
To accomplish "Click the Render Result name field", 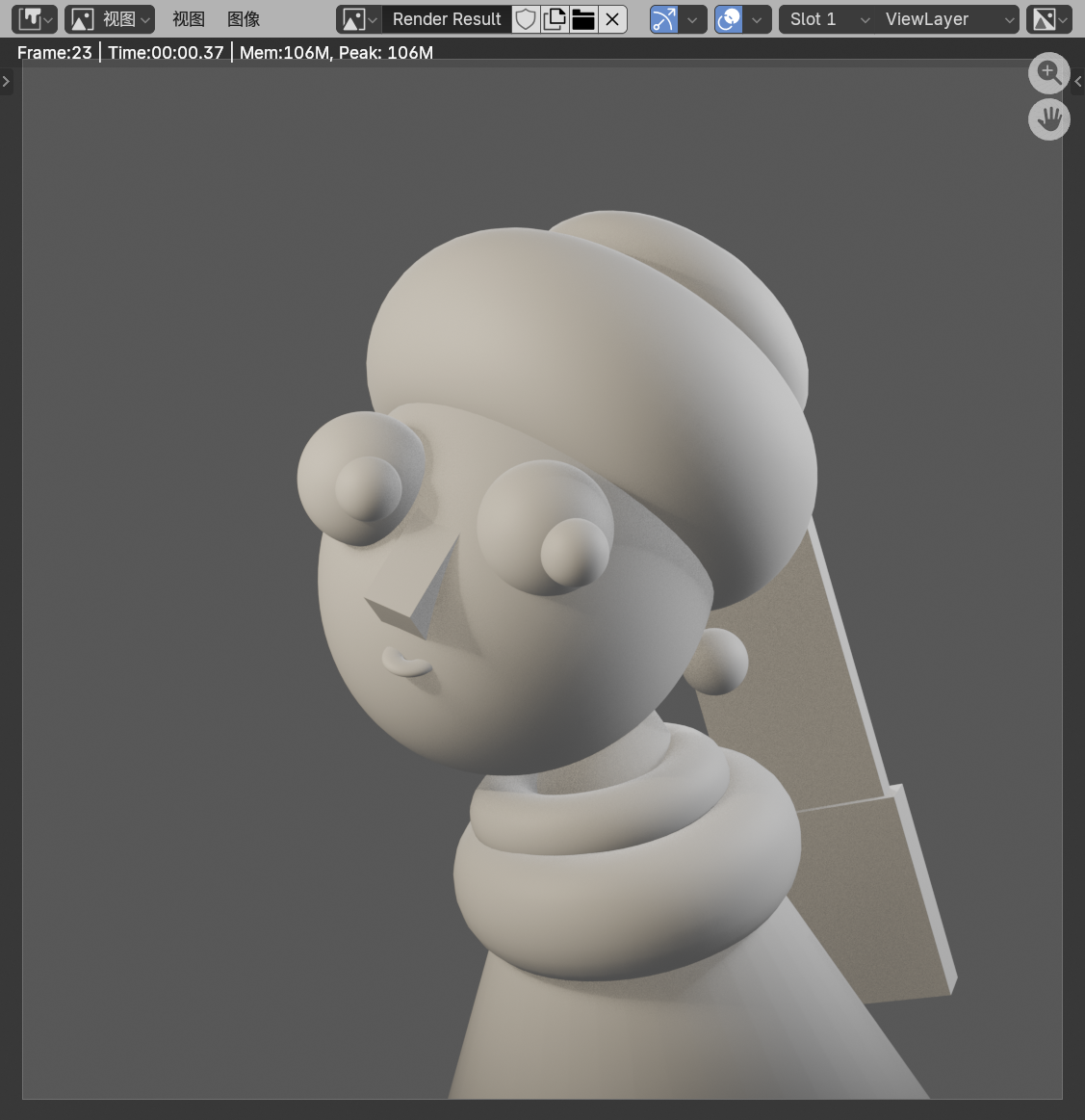I will coord(447,19).
